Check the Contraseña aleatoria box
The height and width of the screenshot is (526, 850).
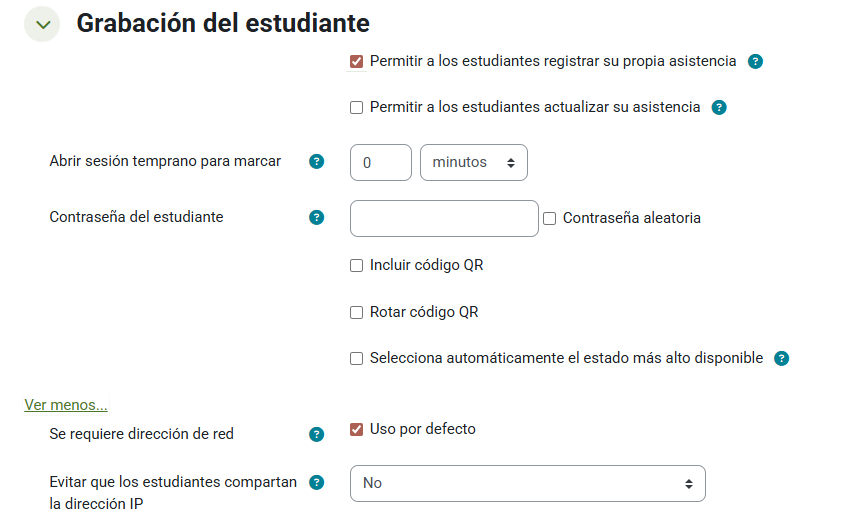point(550,219)
